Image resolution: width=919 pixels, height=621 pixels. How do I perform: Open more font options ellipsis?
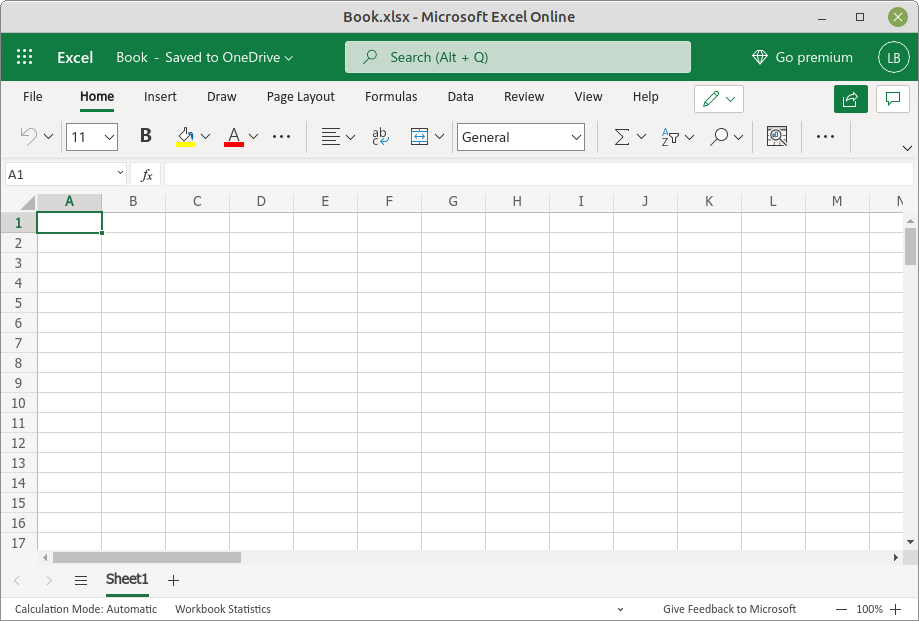[x=281, y=137]
